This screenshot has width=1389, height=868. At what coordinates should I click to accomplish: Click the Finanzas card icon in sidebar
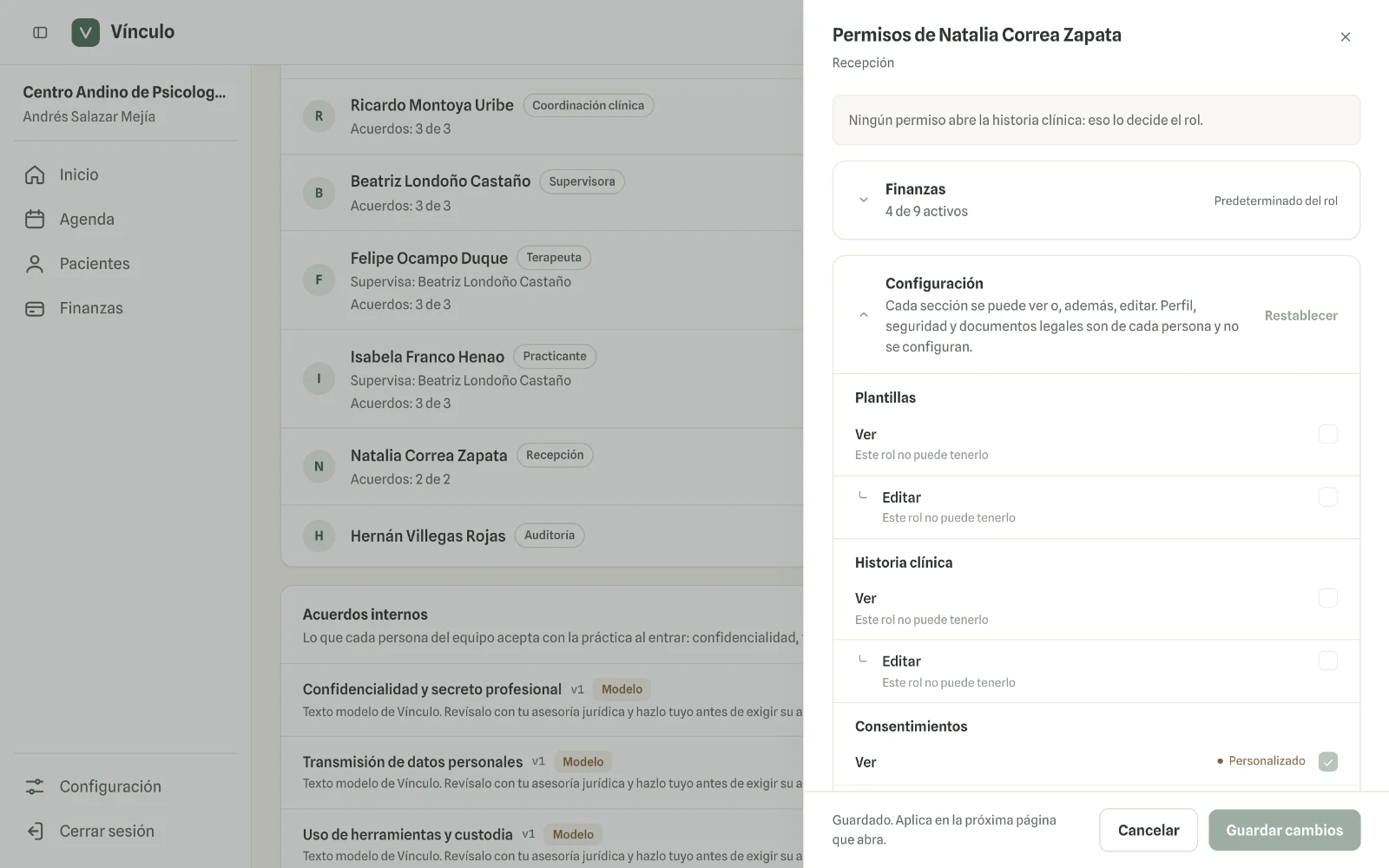click(35, 308)
